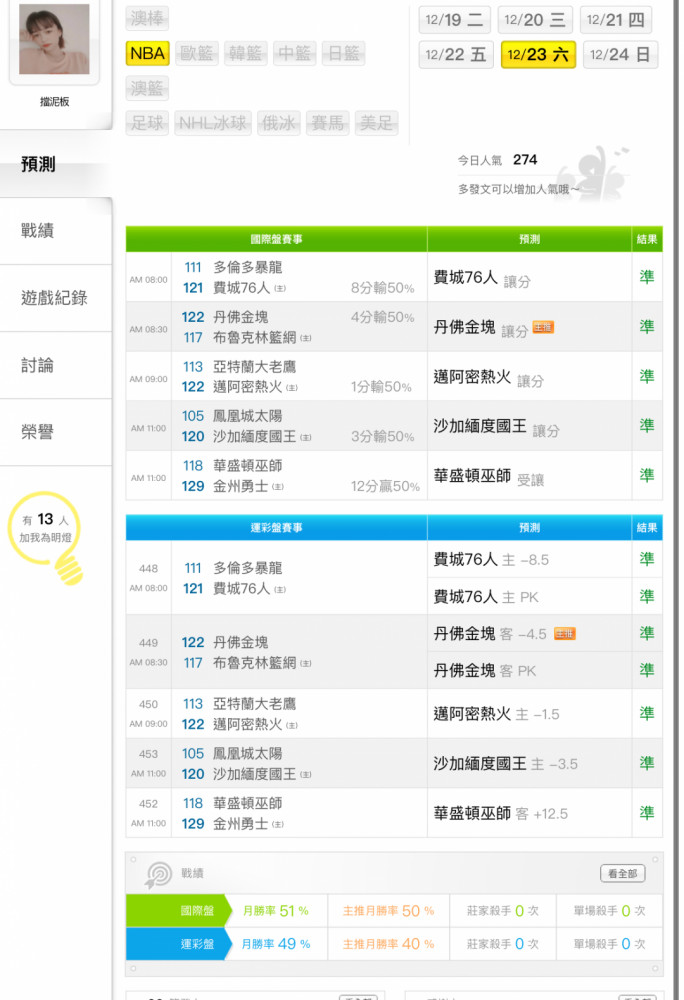The width and height of the screenshot is (684, 1000).
Task: Click the target icon beside 戰績
Action: tap(158, 874)
